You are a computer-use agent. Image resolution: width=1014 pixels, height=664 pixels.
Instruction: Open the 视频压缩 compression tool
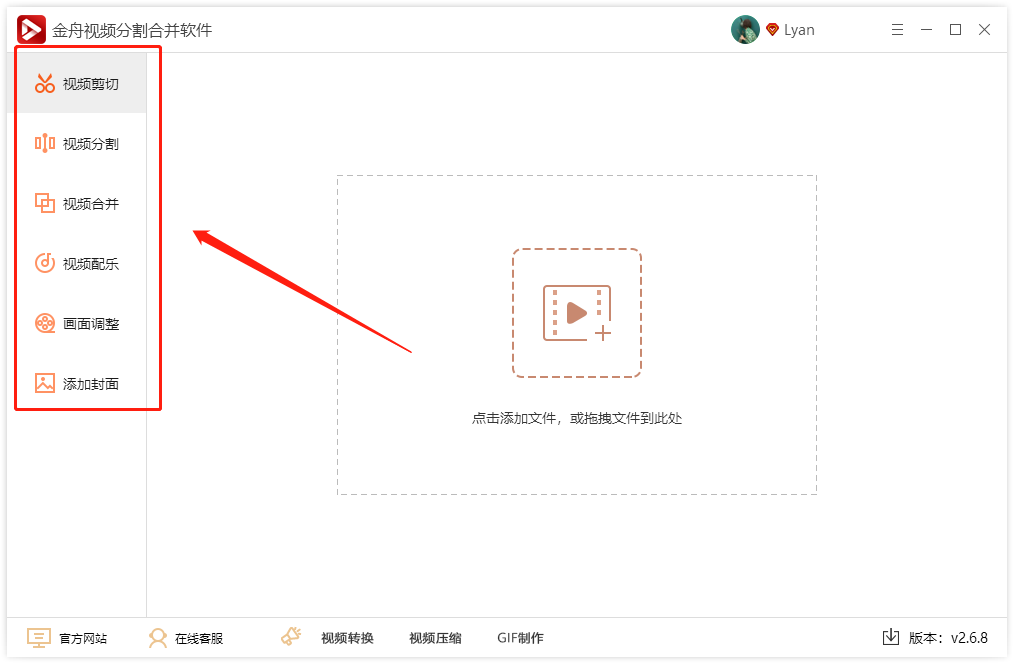(x=433, y=637)
